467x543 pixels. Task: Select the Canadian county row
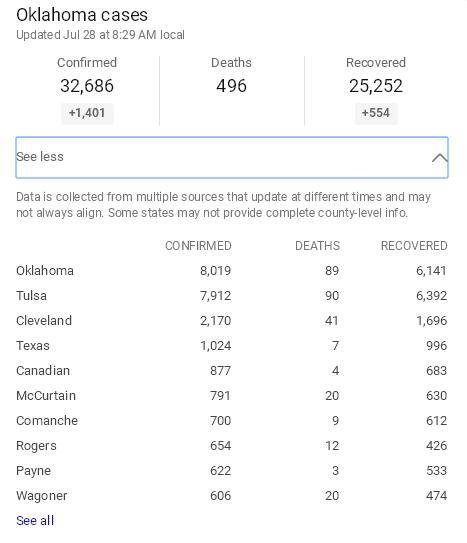232,371
